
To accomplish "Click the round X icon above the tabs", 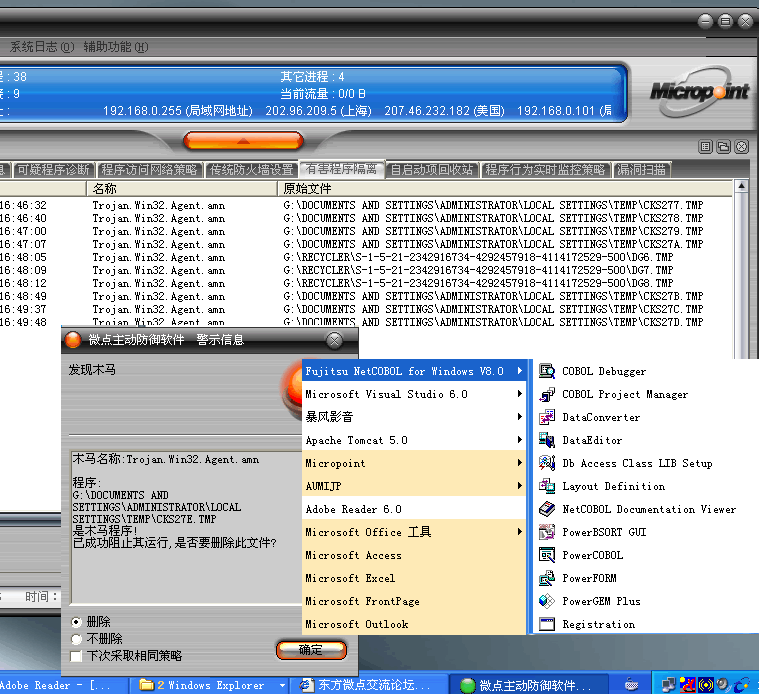I will click(x=741, y=147).
